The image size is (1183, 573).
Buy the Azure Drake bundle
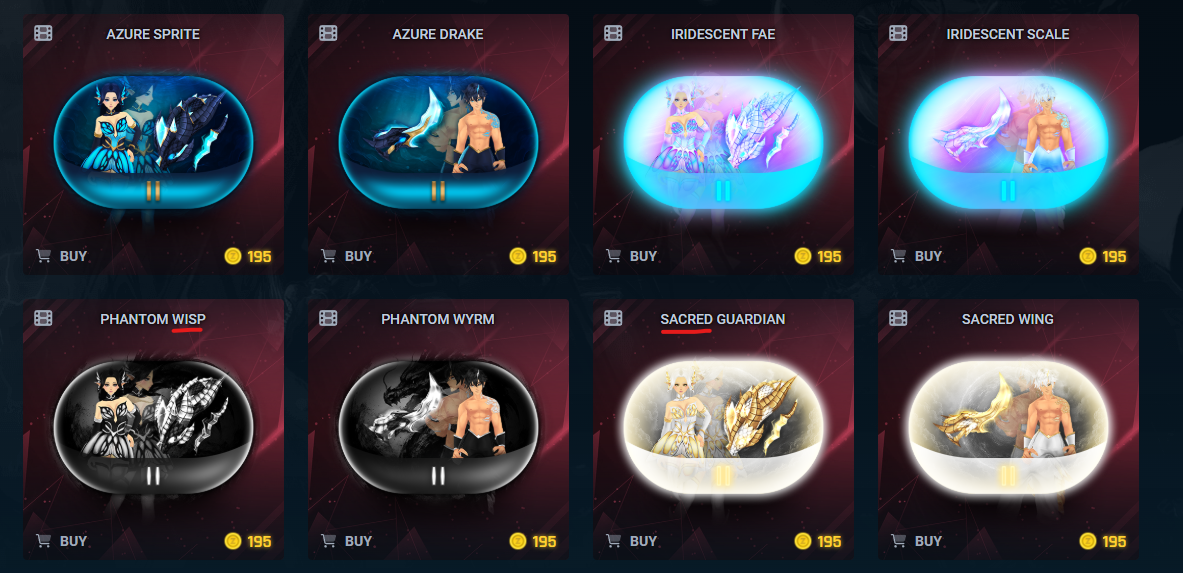[x=346, y=256]
